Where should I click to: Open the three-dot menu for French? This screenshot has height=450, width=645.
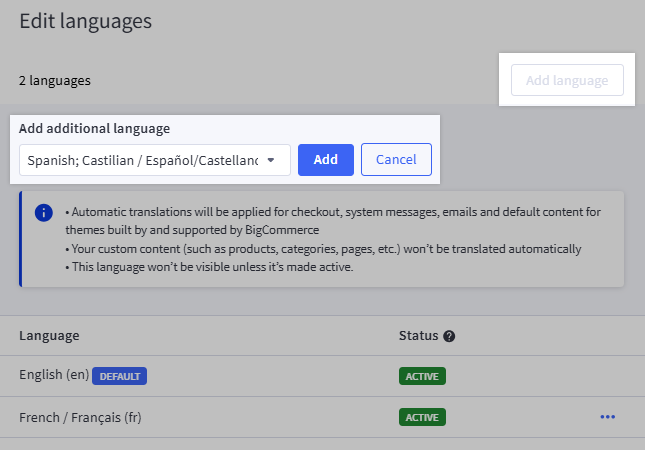click(x=608, y=417)
